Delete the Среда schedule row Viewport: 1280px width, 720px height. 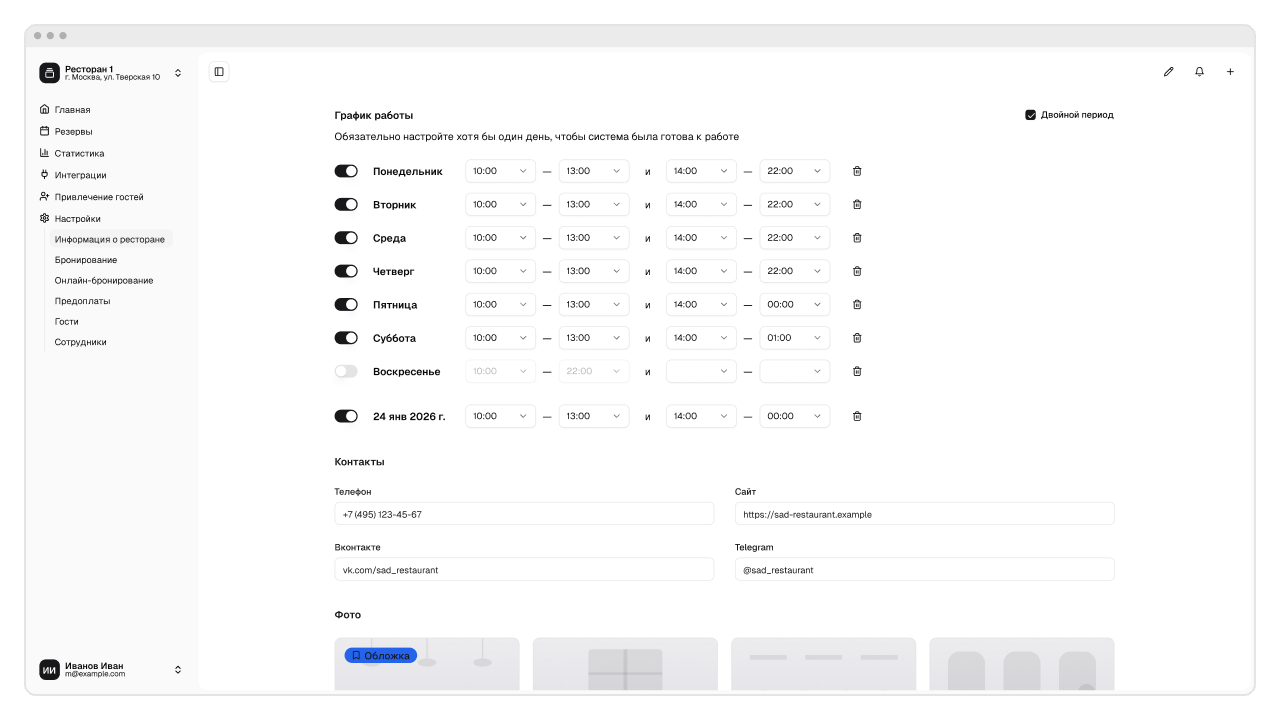pyautogui.click(x=857, y=238)
